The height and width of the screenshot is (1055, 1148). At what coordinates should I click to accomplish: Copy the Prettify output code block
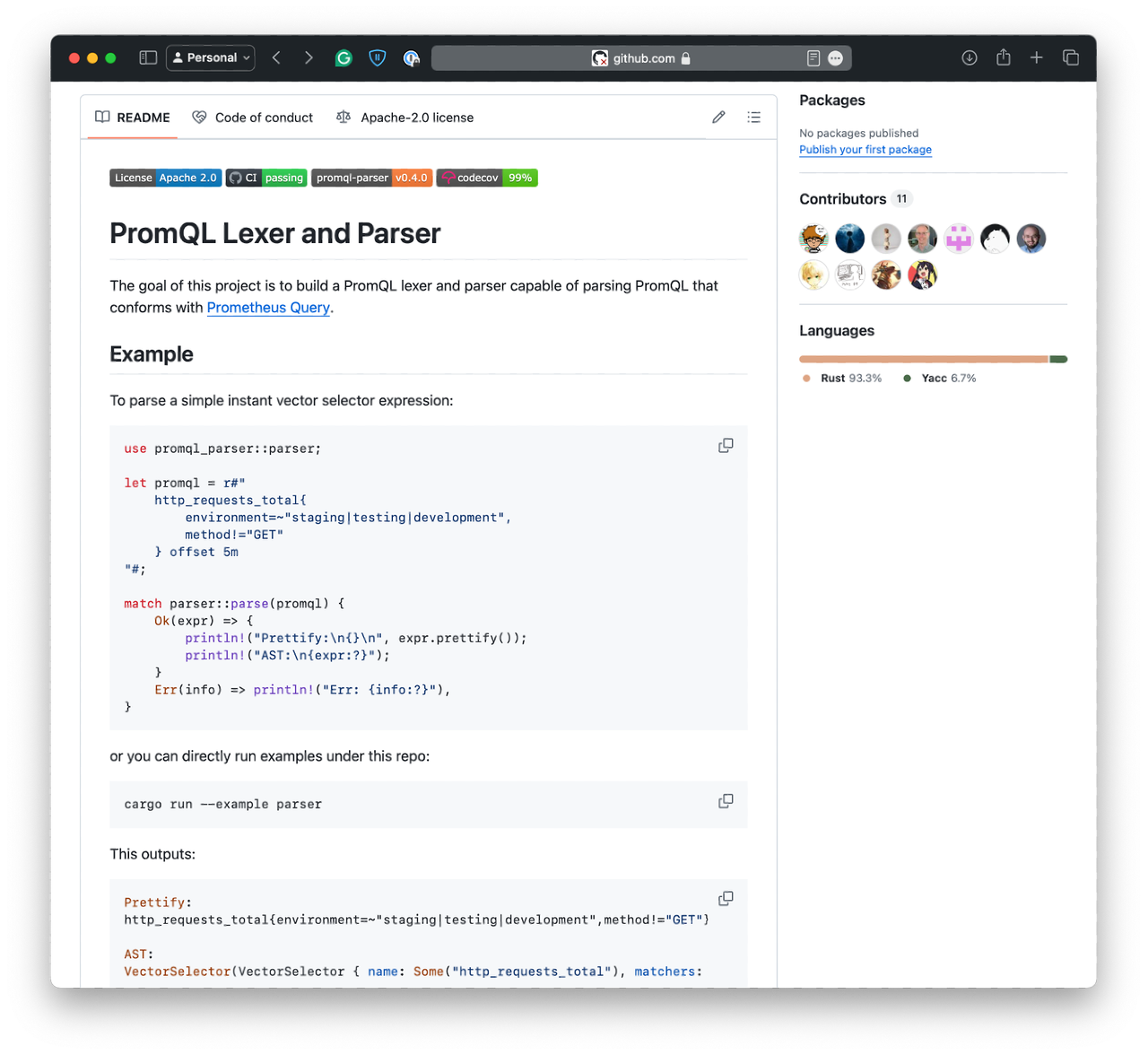726,899
